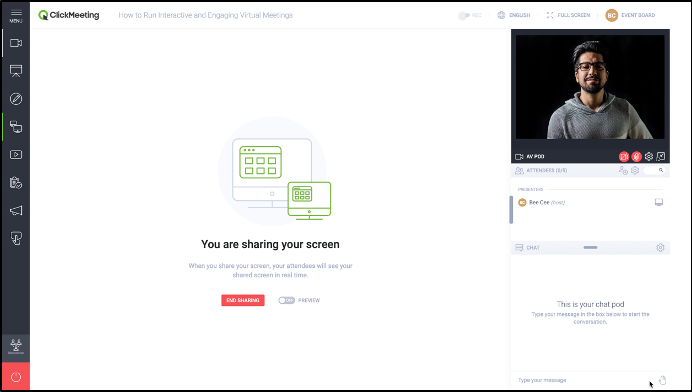Select the Screen sharing sidebar icon
This screenshot has height=392, width=692.
click(x=16, y=127)
